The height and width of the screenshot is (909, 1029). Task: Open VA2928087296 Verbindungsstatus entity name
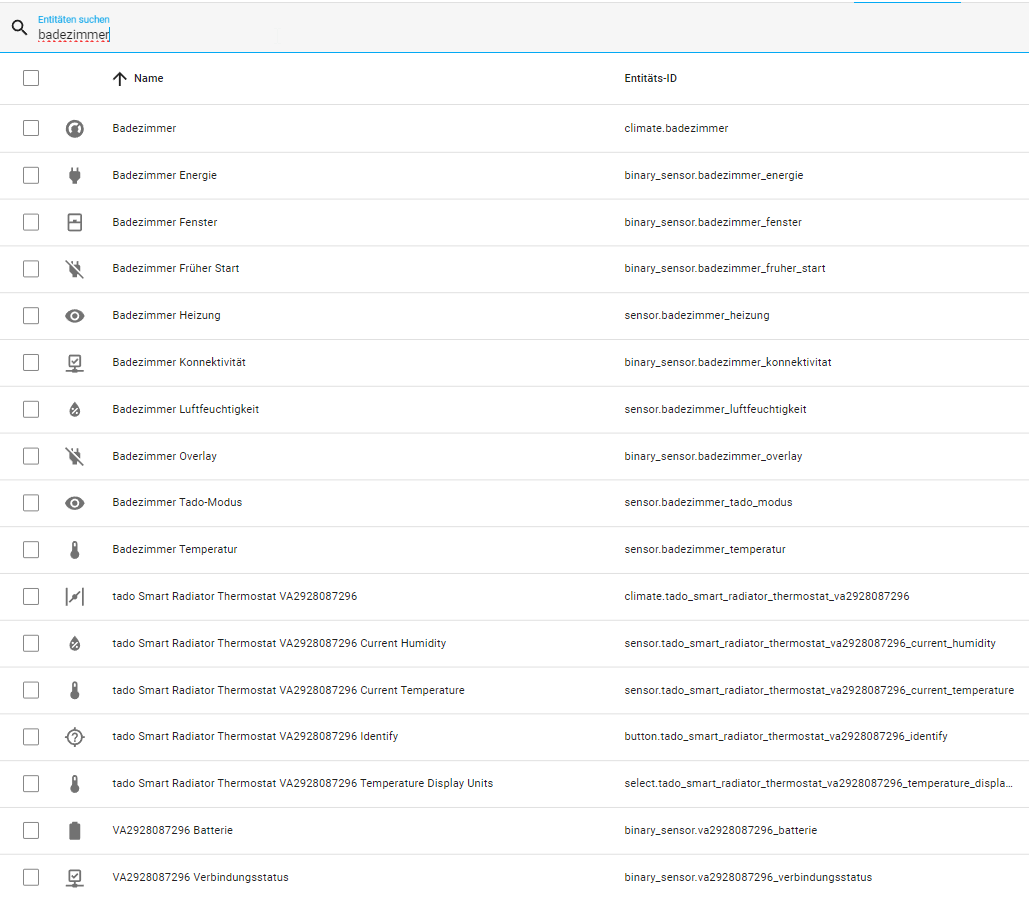(x=200, y=877)
